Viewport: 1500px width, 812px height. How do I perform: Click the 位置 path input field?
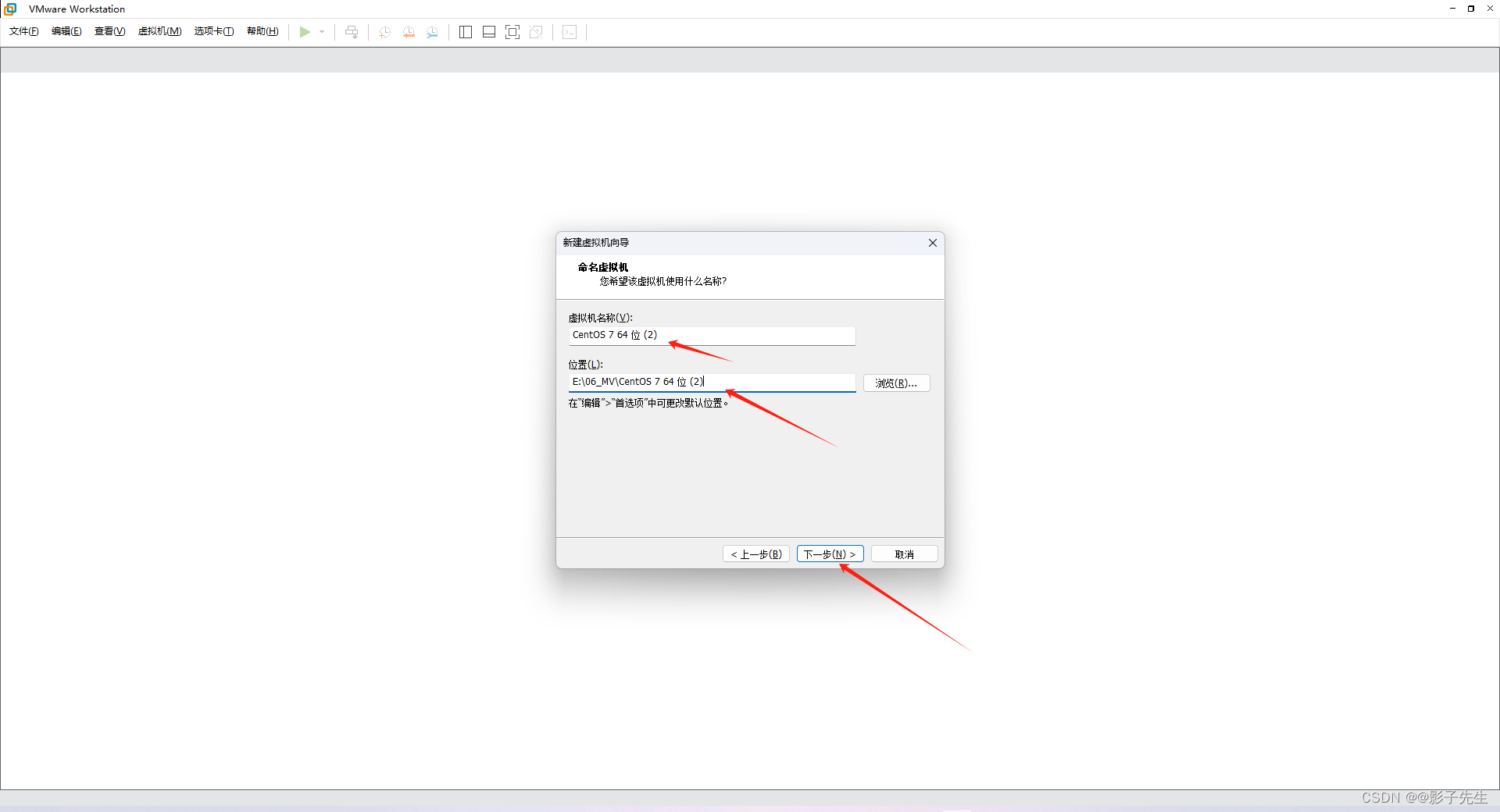[x=712, y=383]
